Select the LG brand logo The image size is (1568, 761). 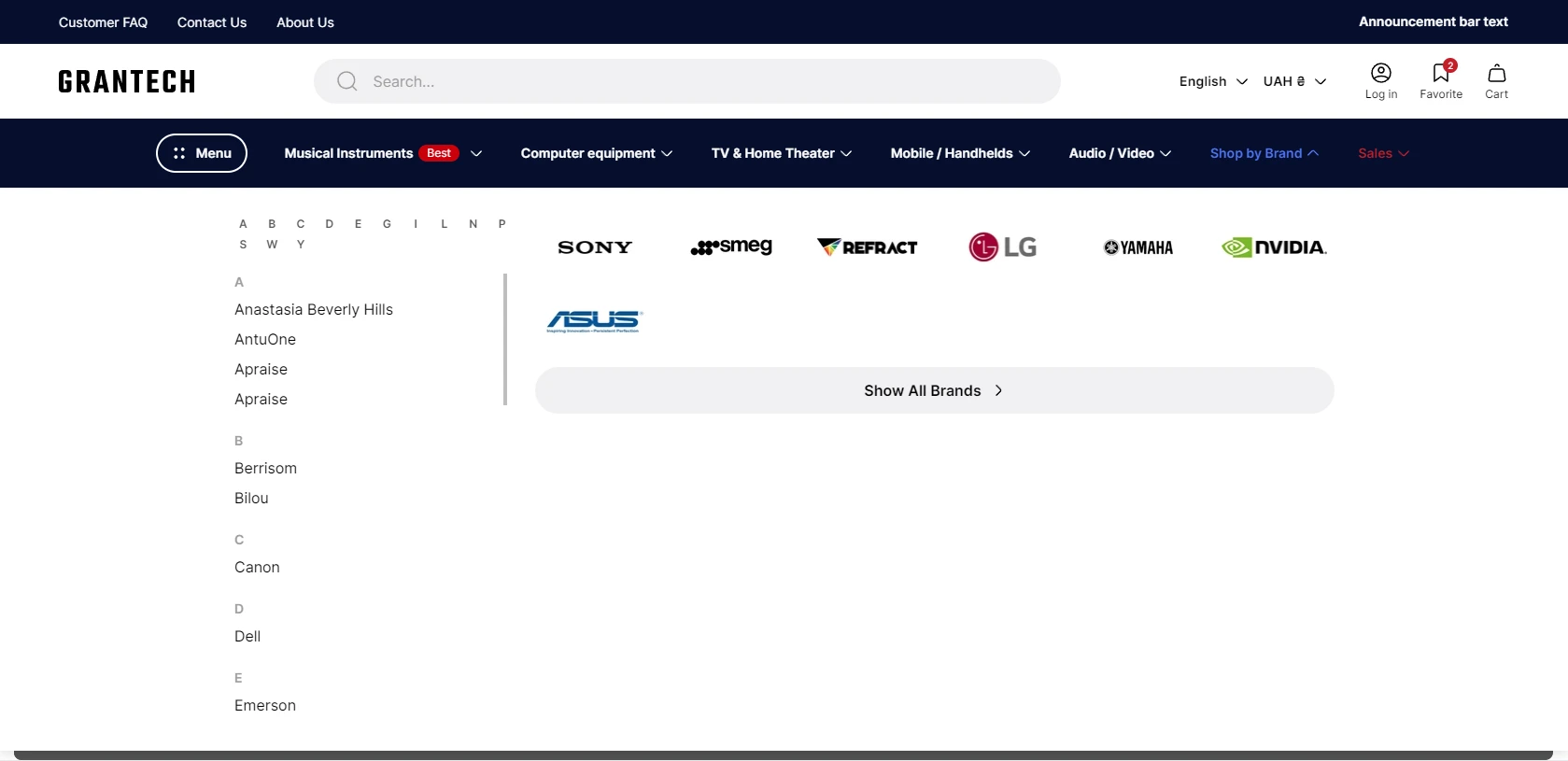1003,247
